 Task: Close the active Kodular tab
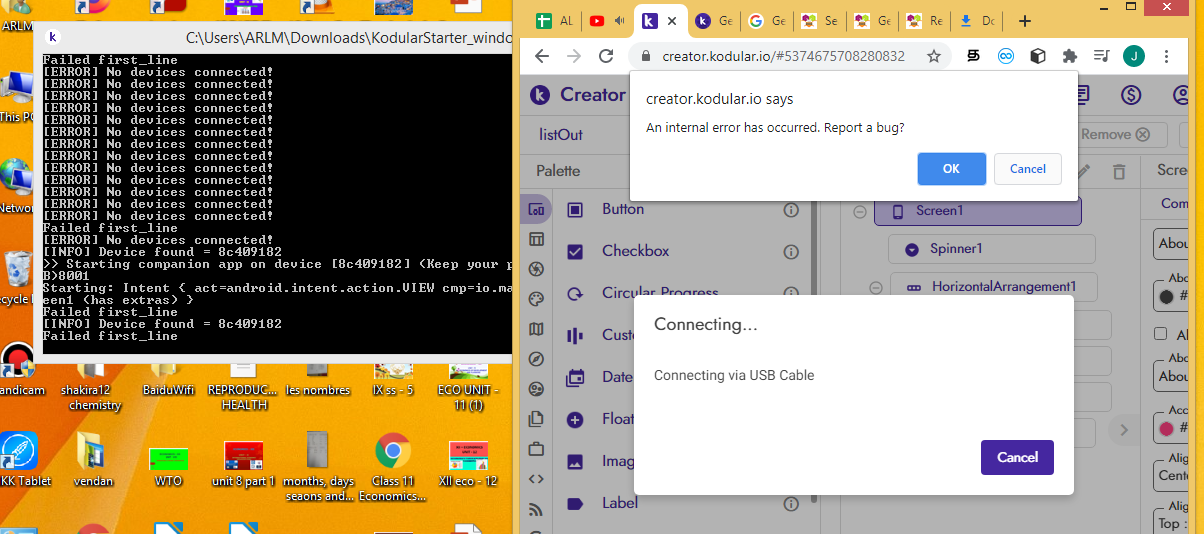click(x=672, y=20)
